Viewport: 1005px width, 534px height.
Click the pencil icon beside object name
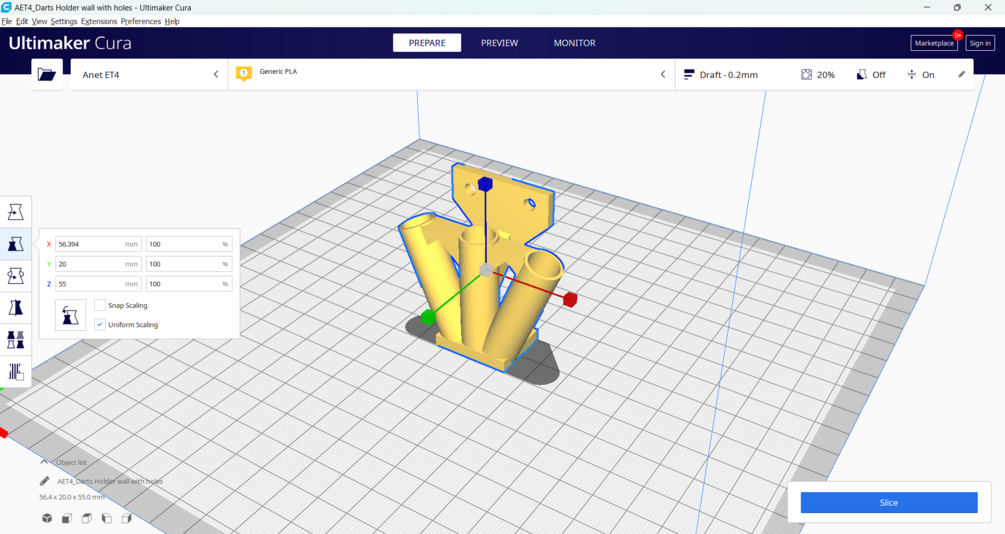(x=44, y=481)
